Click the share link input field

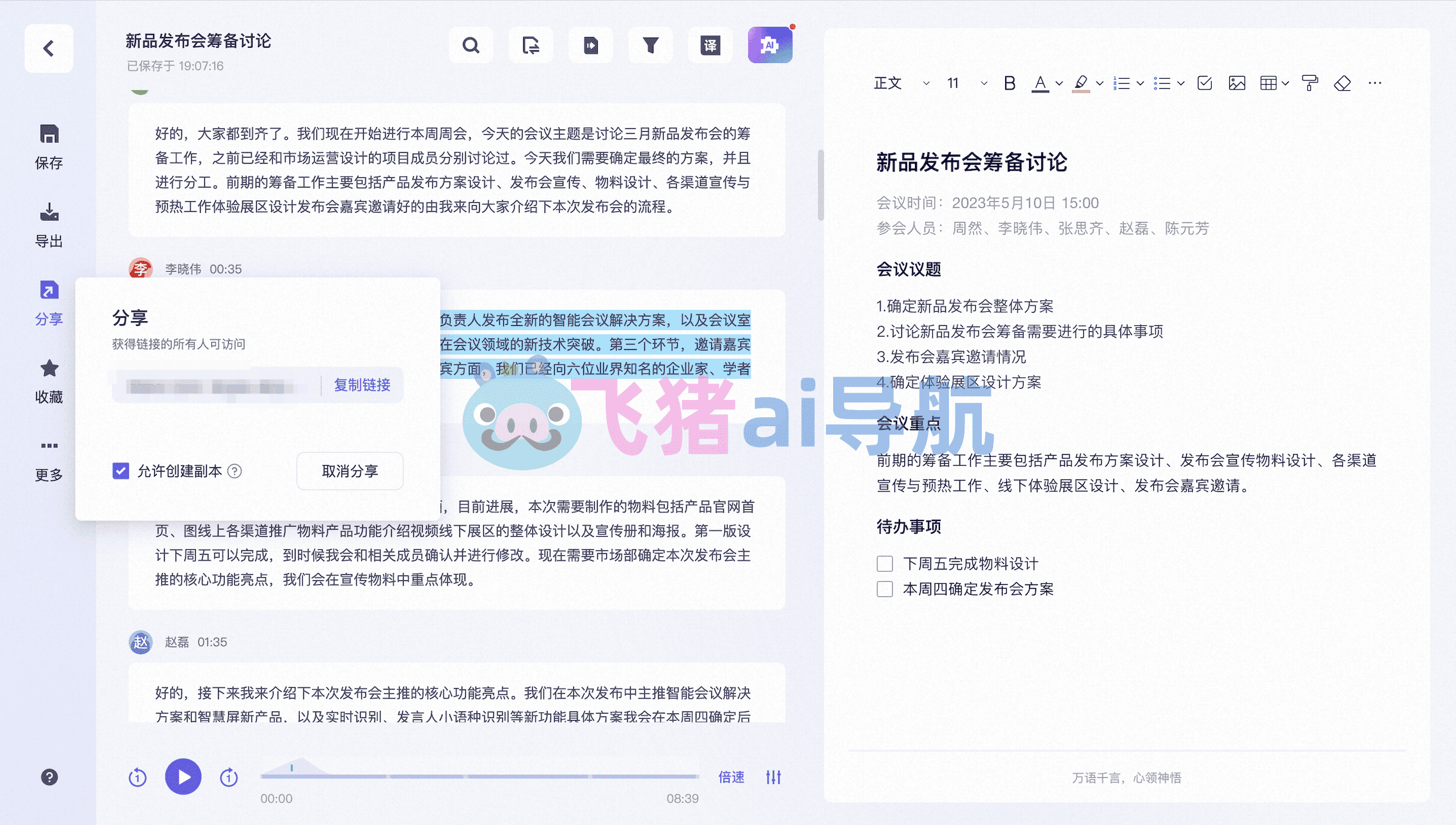point(215,386)
